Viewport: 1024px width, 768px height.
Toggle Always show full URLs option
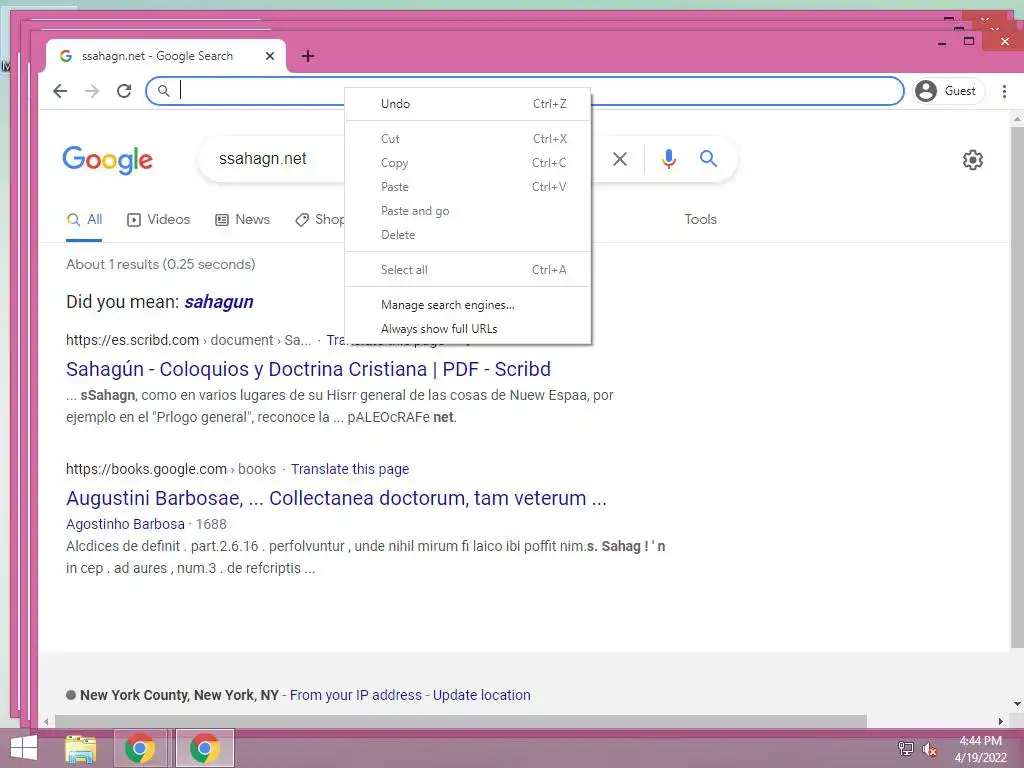(468, 329)
